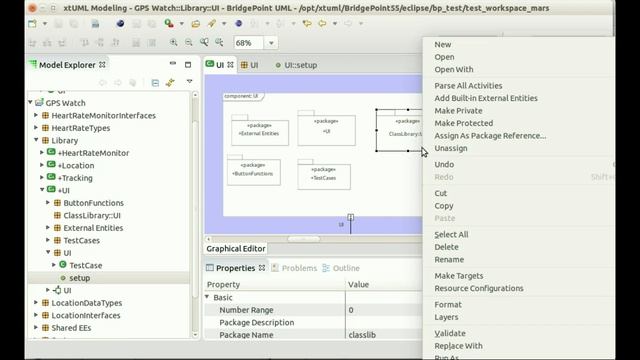Screen dimensions: 640x360
Task: Open the zoom percentage dropdown arrow
Action: [x=271, y=43]
